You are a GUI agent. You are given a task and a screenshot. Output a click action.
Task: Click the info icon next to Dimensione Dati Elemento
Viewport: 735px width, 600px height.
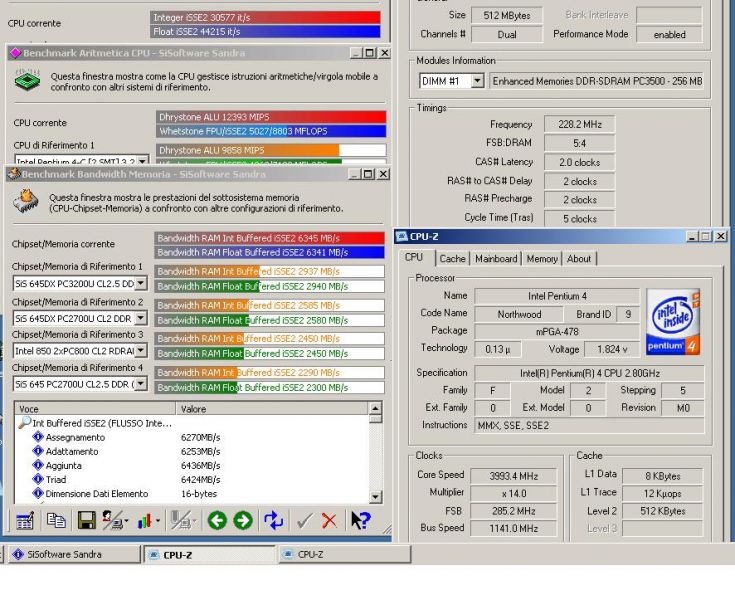pyautogui.click(x=38, y=494)
